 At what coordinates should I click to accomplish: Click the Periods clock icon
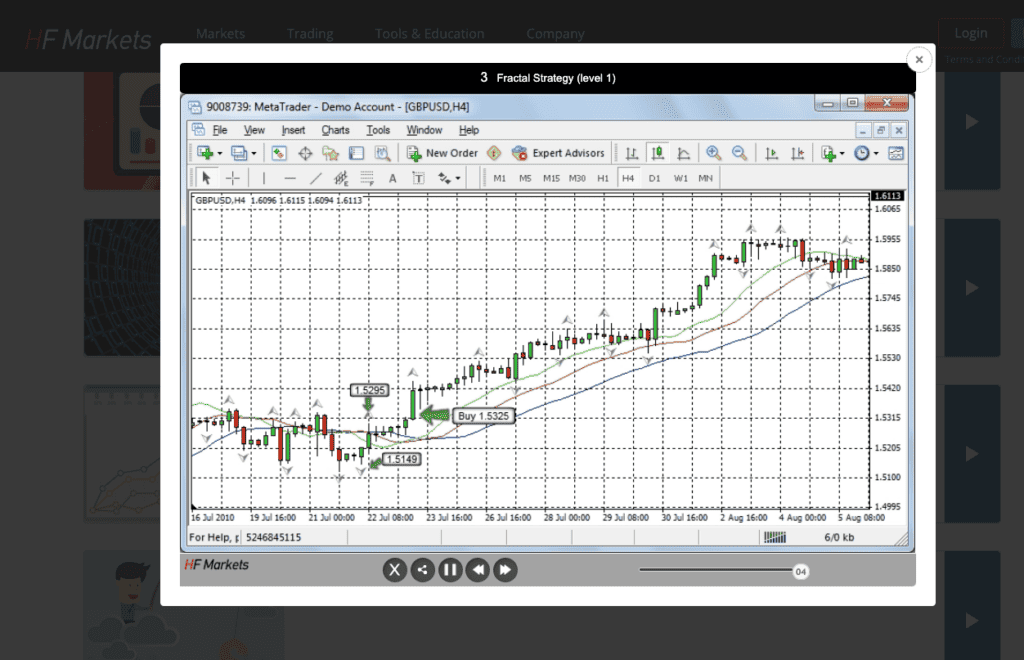coord(862,153)
